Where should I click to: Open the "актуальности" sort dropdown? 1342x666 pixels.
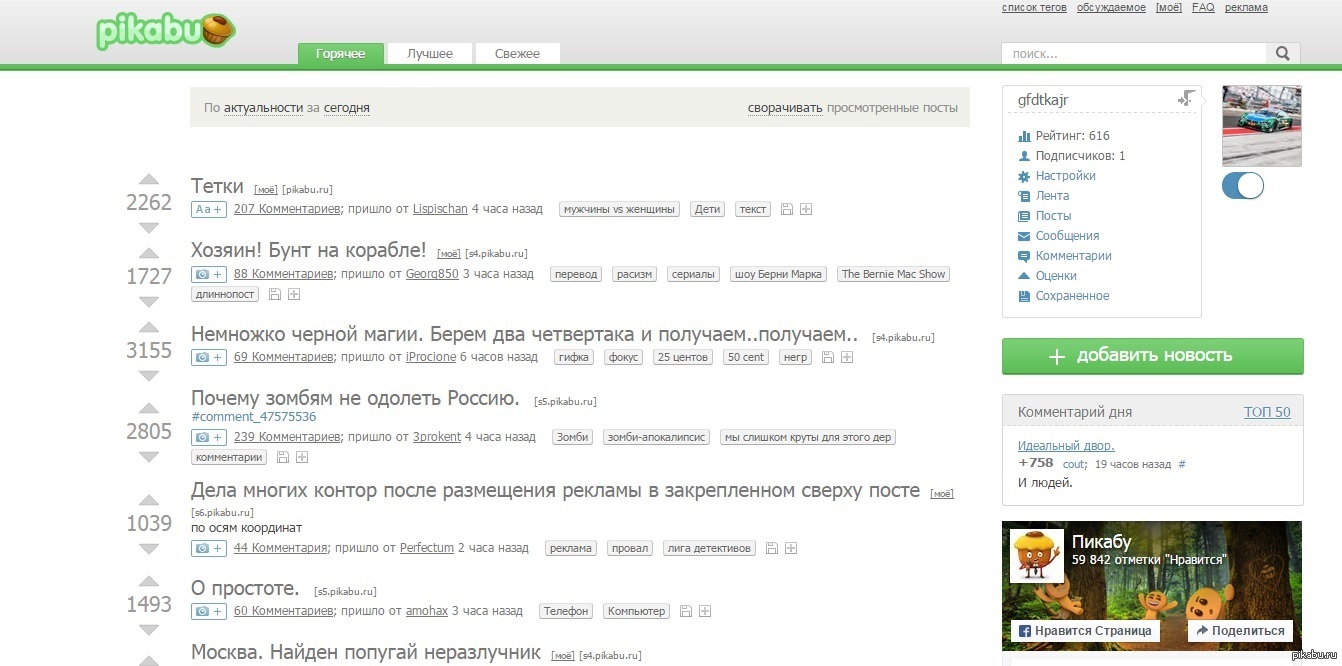(263, 108)
